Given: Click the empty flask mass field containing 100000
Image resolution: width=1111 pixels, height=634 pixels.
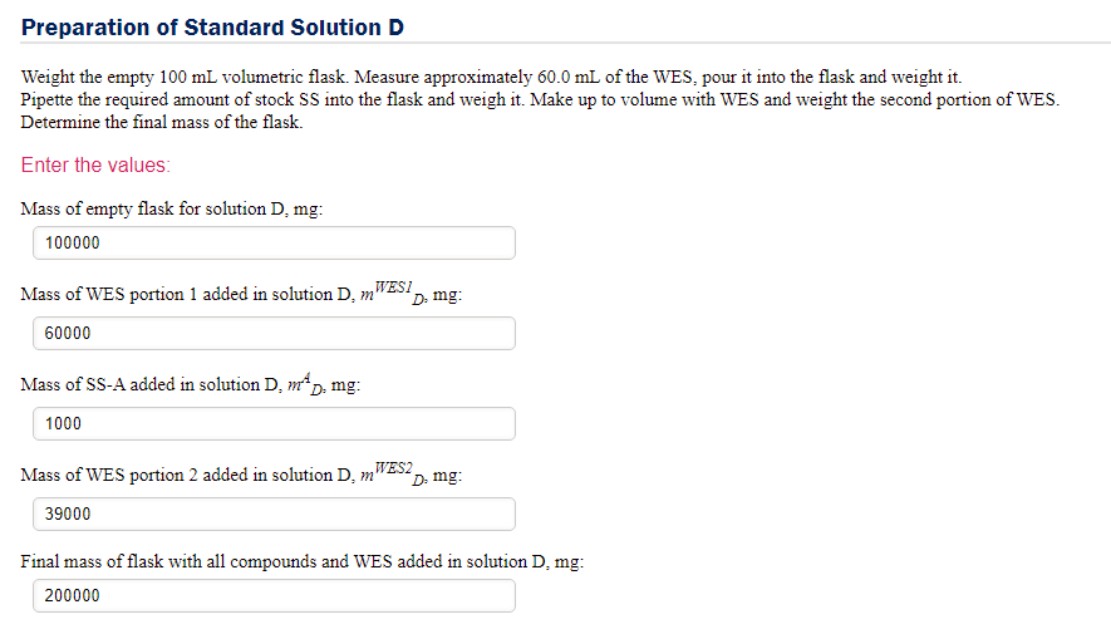Looking at the screenshot, I should click(273, 243).
